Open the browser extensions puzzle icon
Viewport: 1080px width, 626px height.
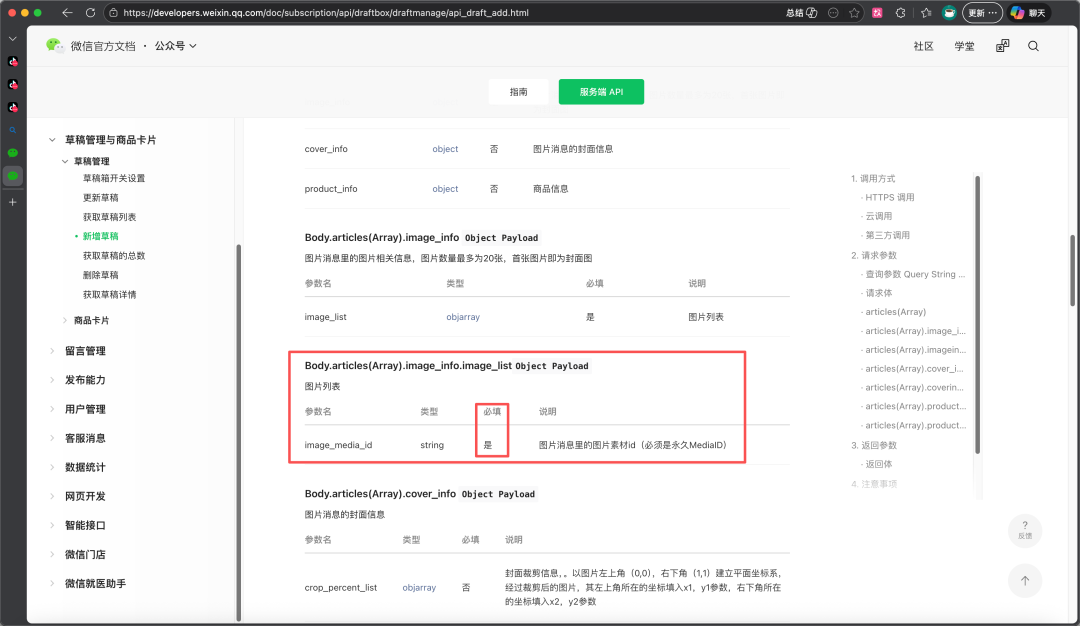(900, 12)
